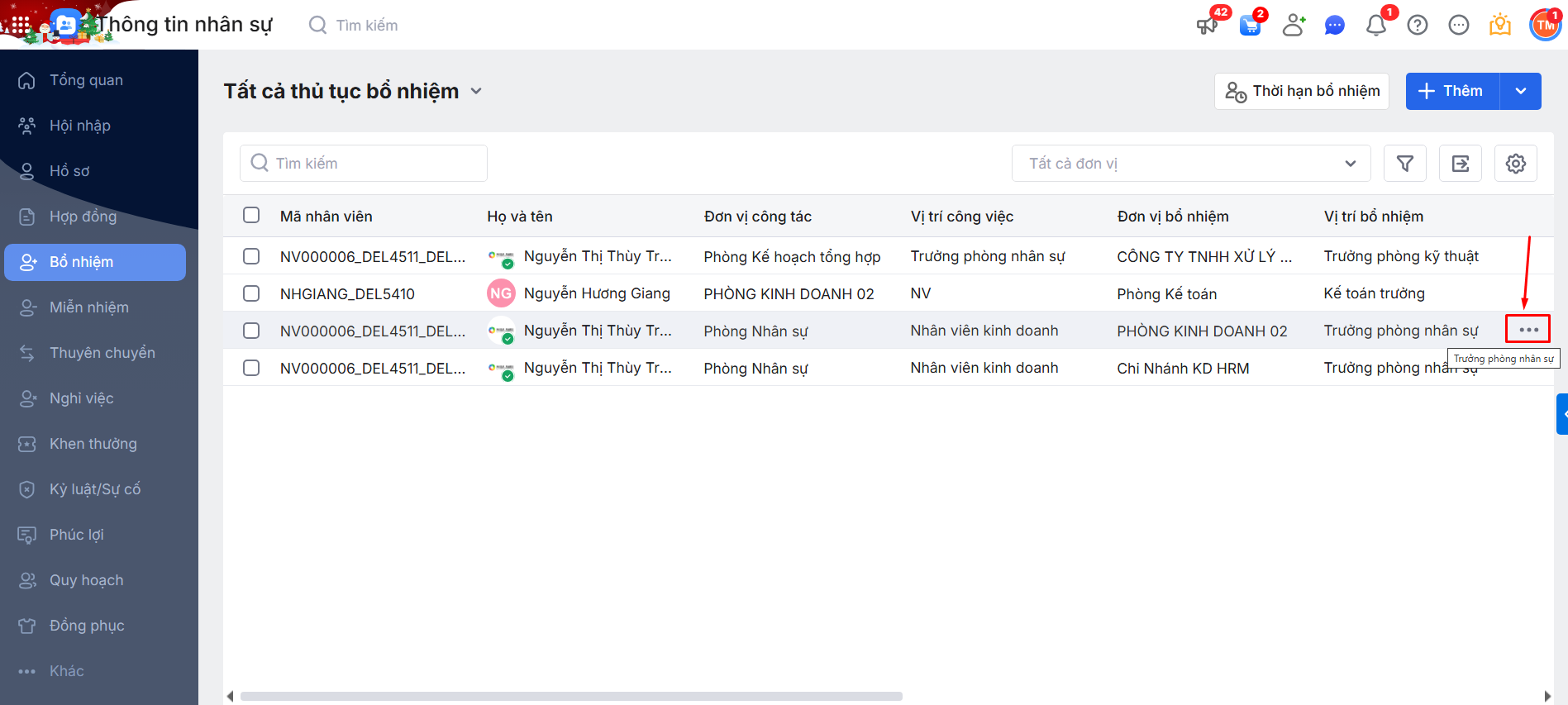Check the first employee row checkbox

251,256
